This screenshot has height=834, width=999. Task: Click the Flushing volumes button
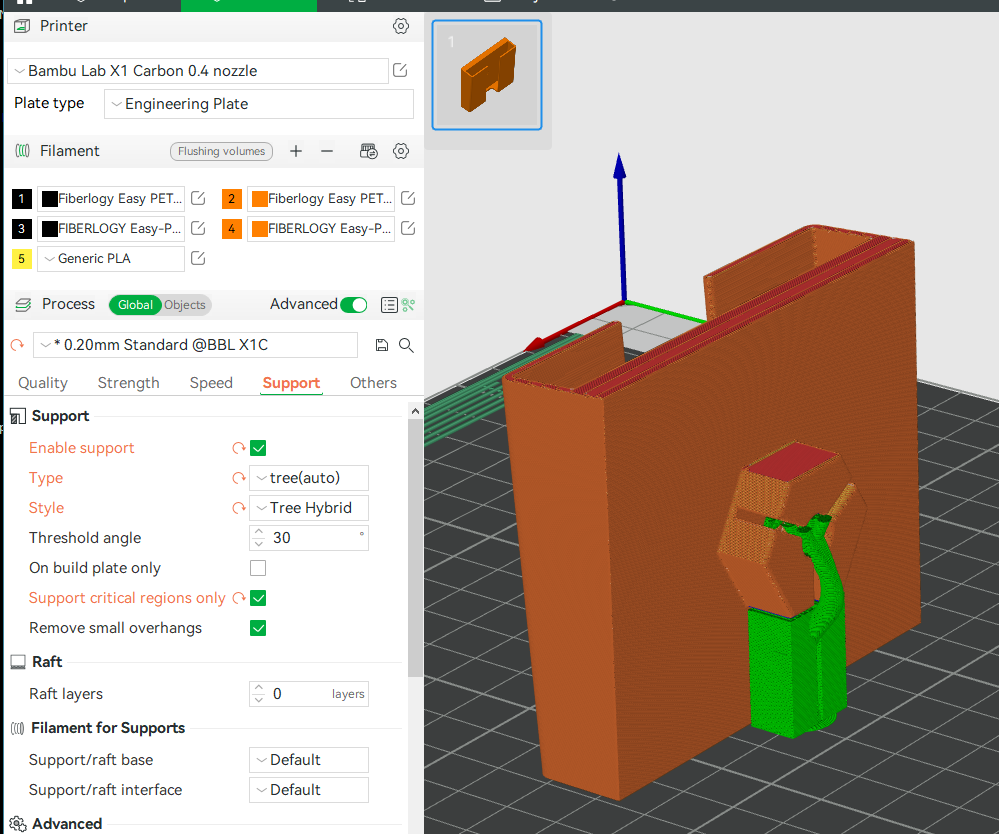[x=222, y=151]
